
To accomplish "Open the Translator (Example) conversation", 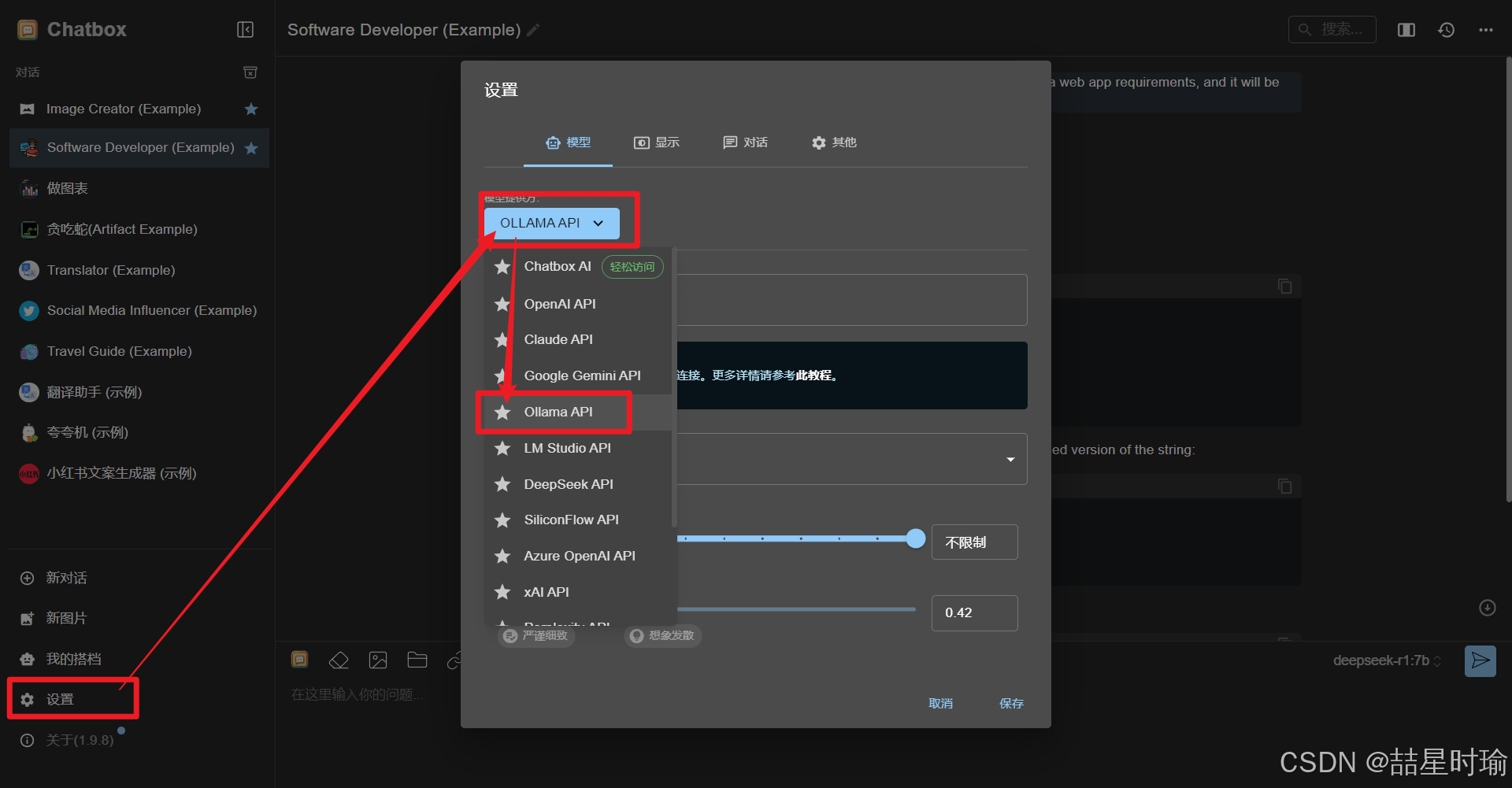I will [x=139, y=270].
